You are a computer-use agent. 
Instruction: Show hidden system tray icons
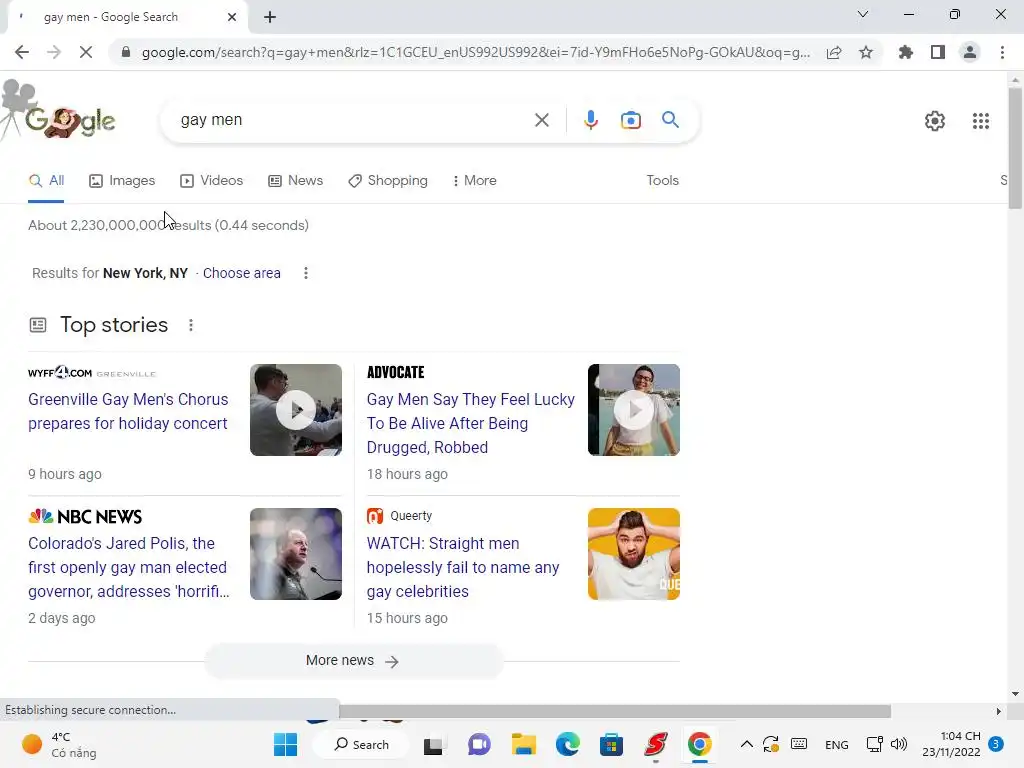click(746, 744)
